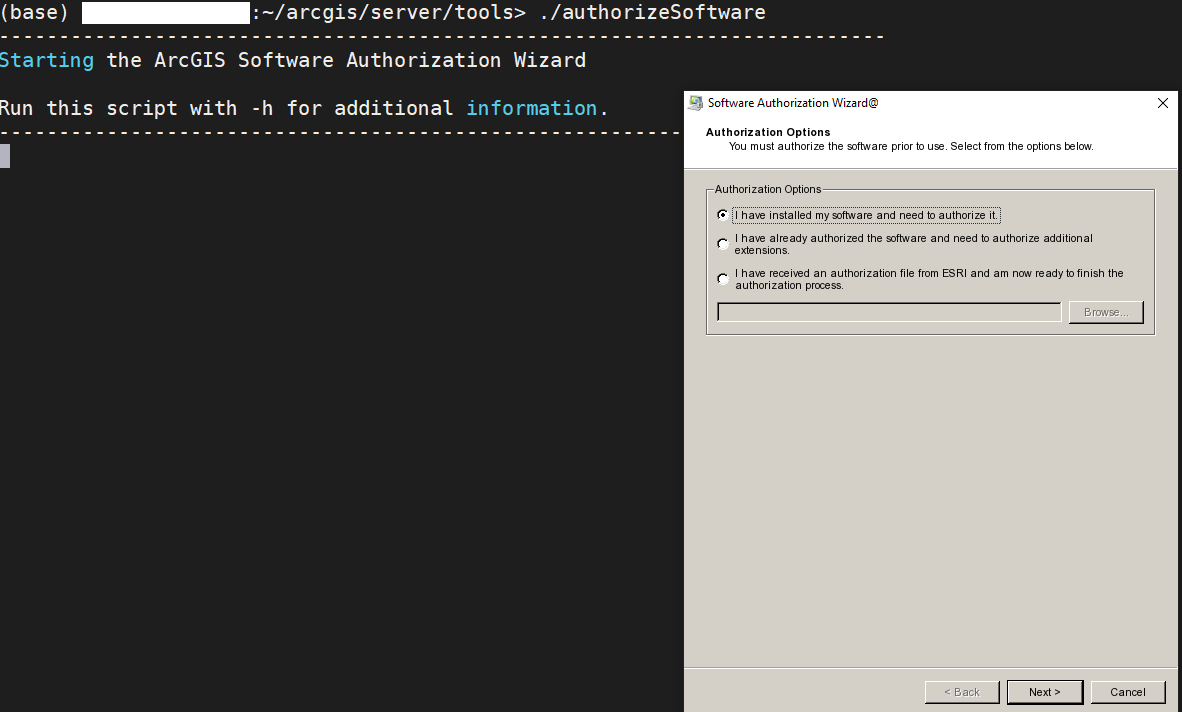Close the Software Authorization Wizard window
The height and width of the screenshot is (712, 1182).
pos(1162,103)
